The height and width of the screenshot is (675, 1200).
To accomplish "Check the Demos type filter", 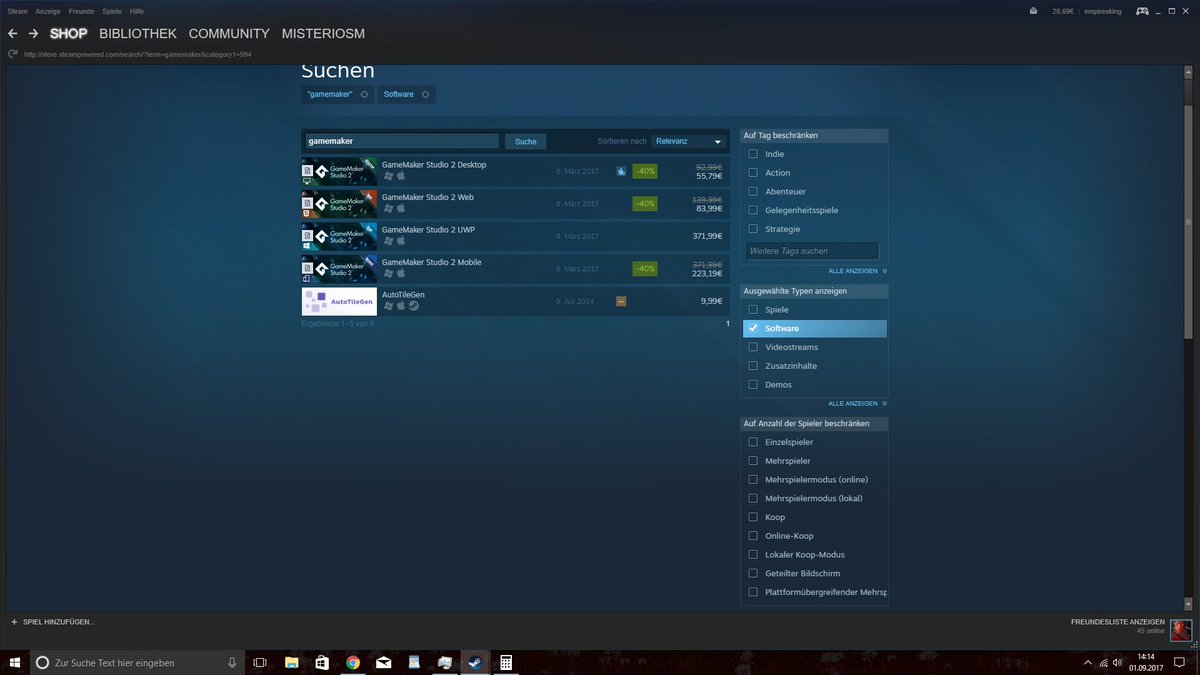I will (753, 385).
